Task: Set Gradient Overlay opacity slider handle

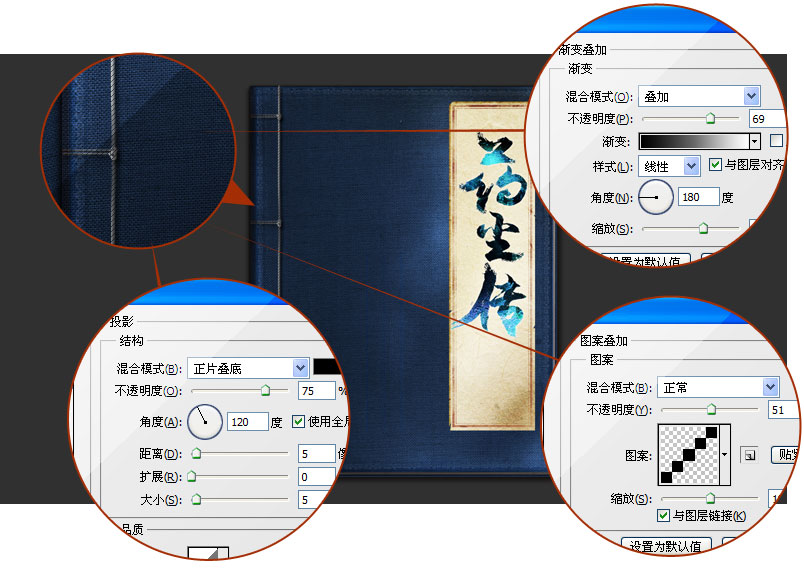Action: coord(710,118)
